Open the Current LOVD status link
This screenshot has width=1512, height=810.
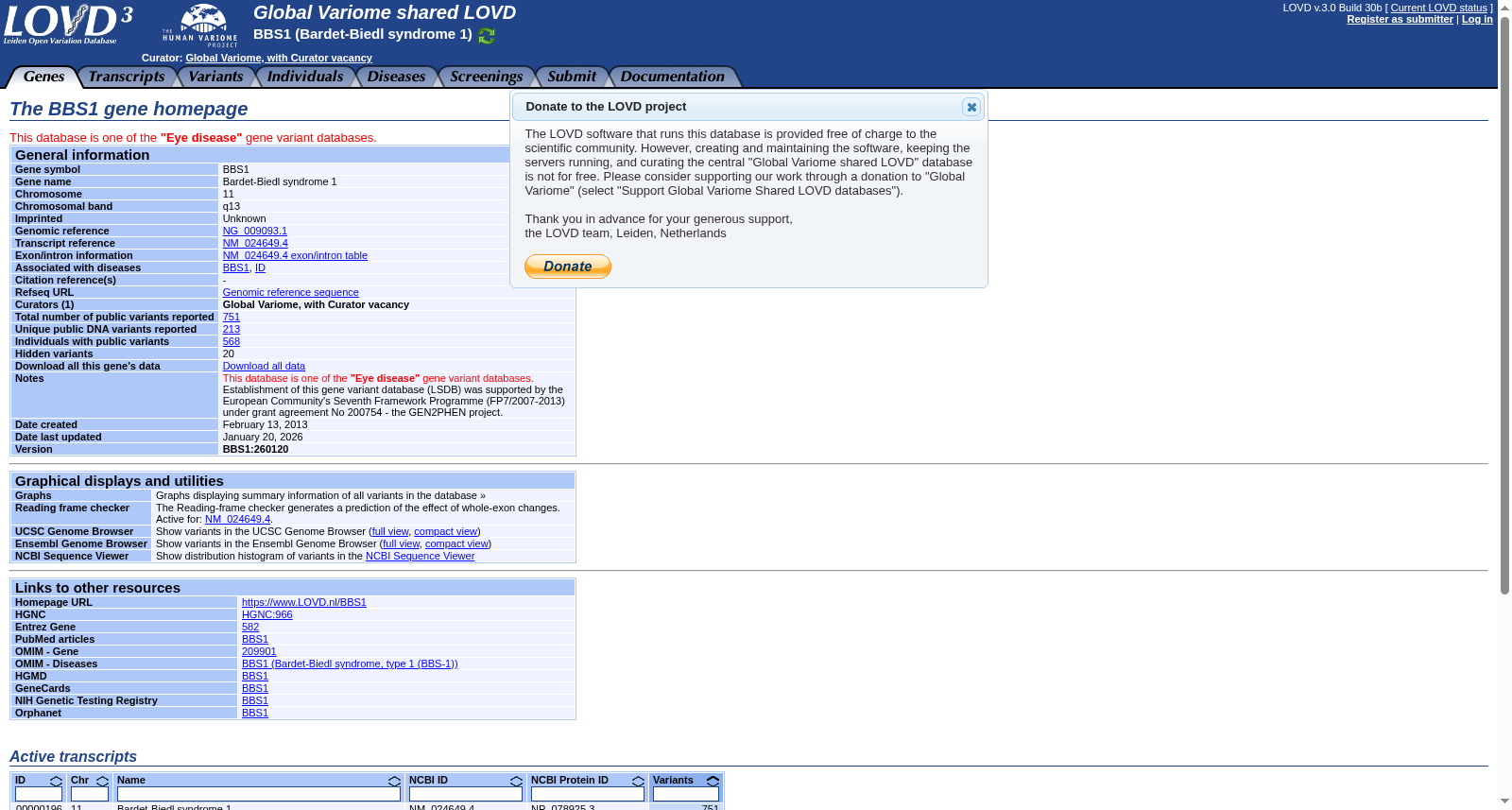[1438, 8]
